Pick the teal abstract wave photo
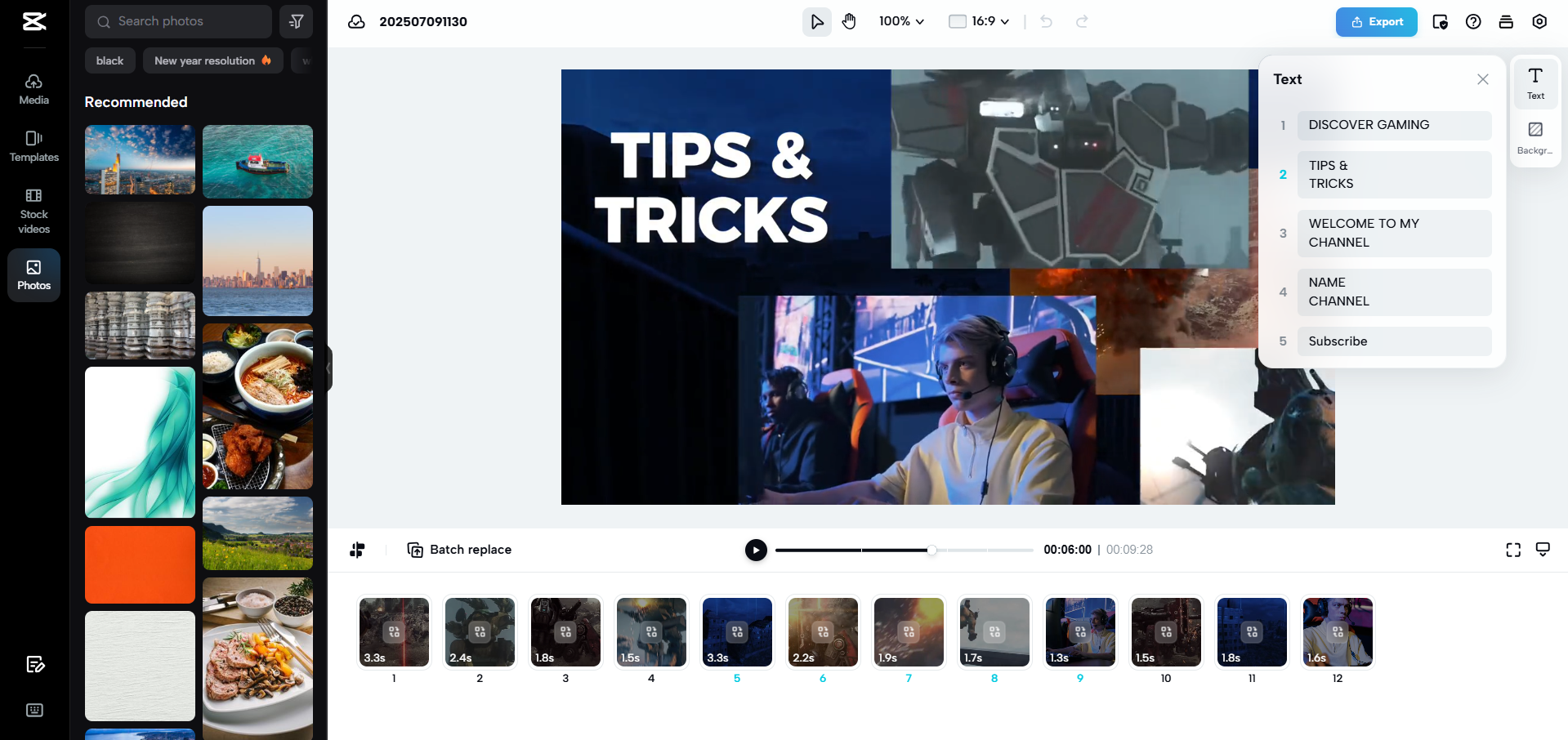Screen dimensions: 1568x740 tap(140, 442)
